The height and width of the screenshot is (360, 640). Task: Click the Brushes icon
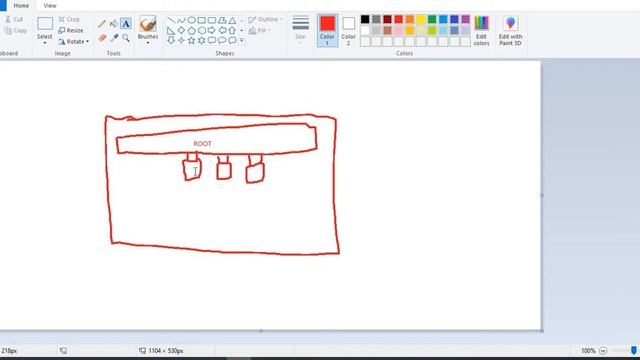coord(148,24)
